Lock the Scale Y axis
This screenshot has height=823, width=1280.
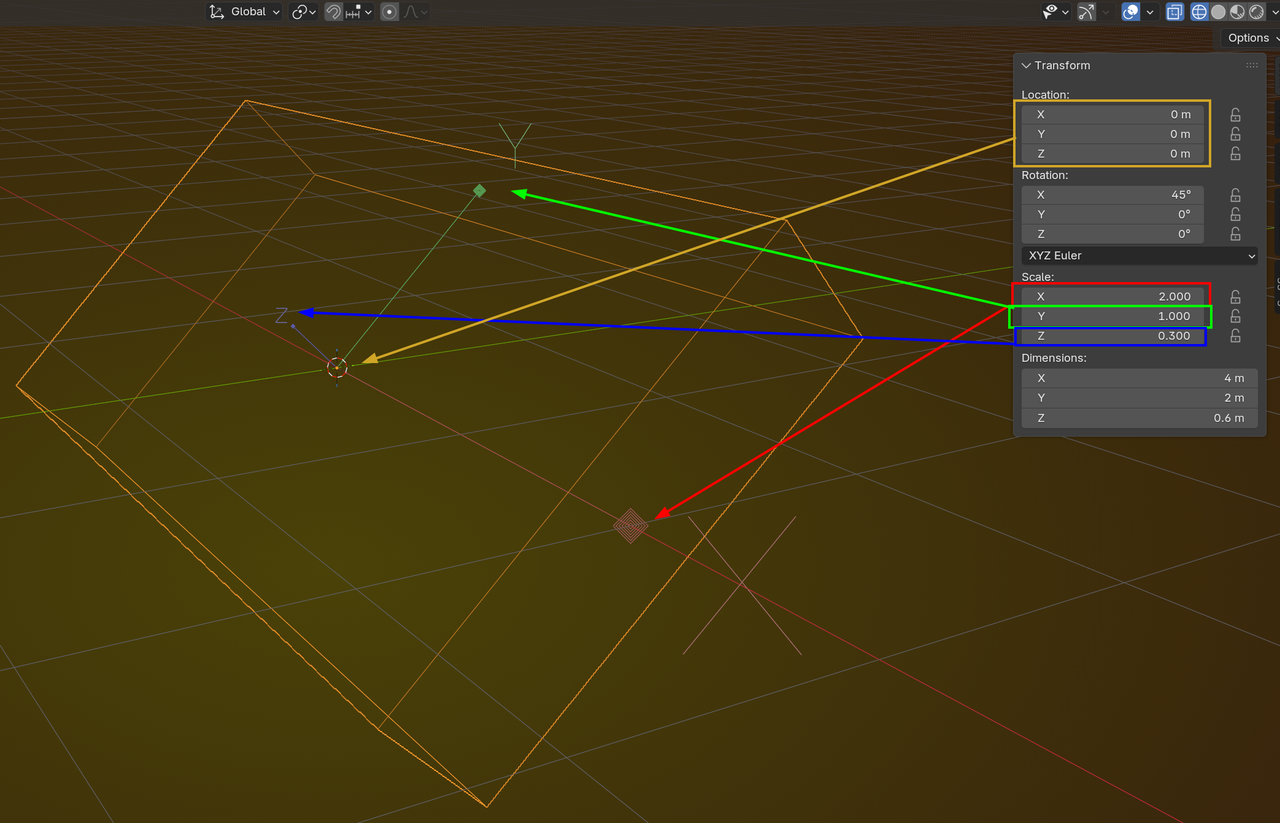pyautogui.click(x=1236, y=316)
